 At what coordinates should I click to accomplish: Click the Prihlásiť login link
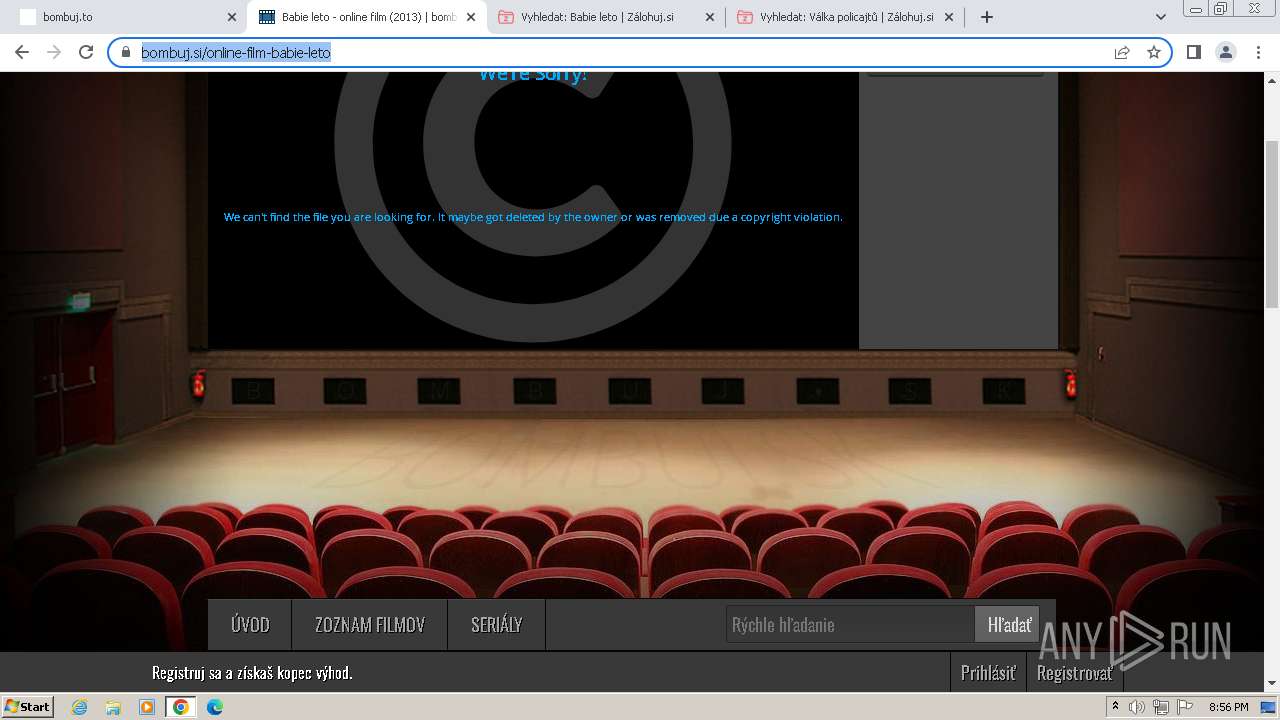click(x=988, y=673)
